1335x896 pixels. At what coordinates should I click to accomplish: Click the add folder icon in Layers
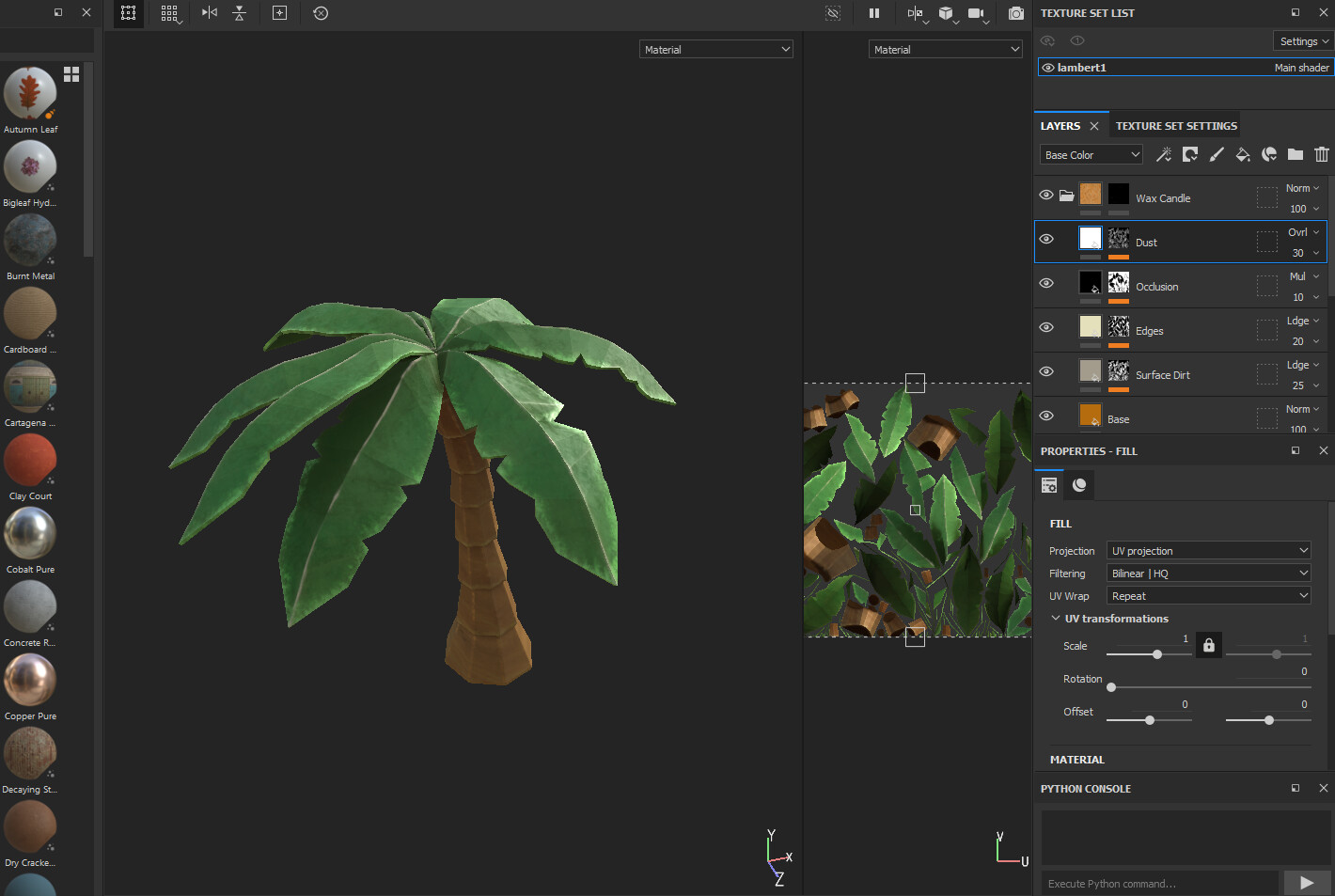(x=1296, y=155)
